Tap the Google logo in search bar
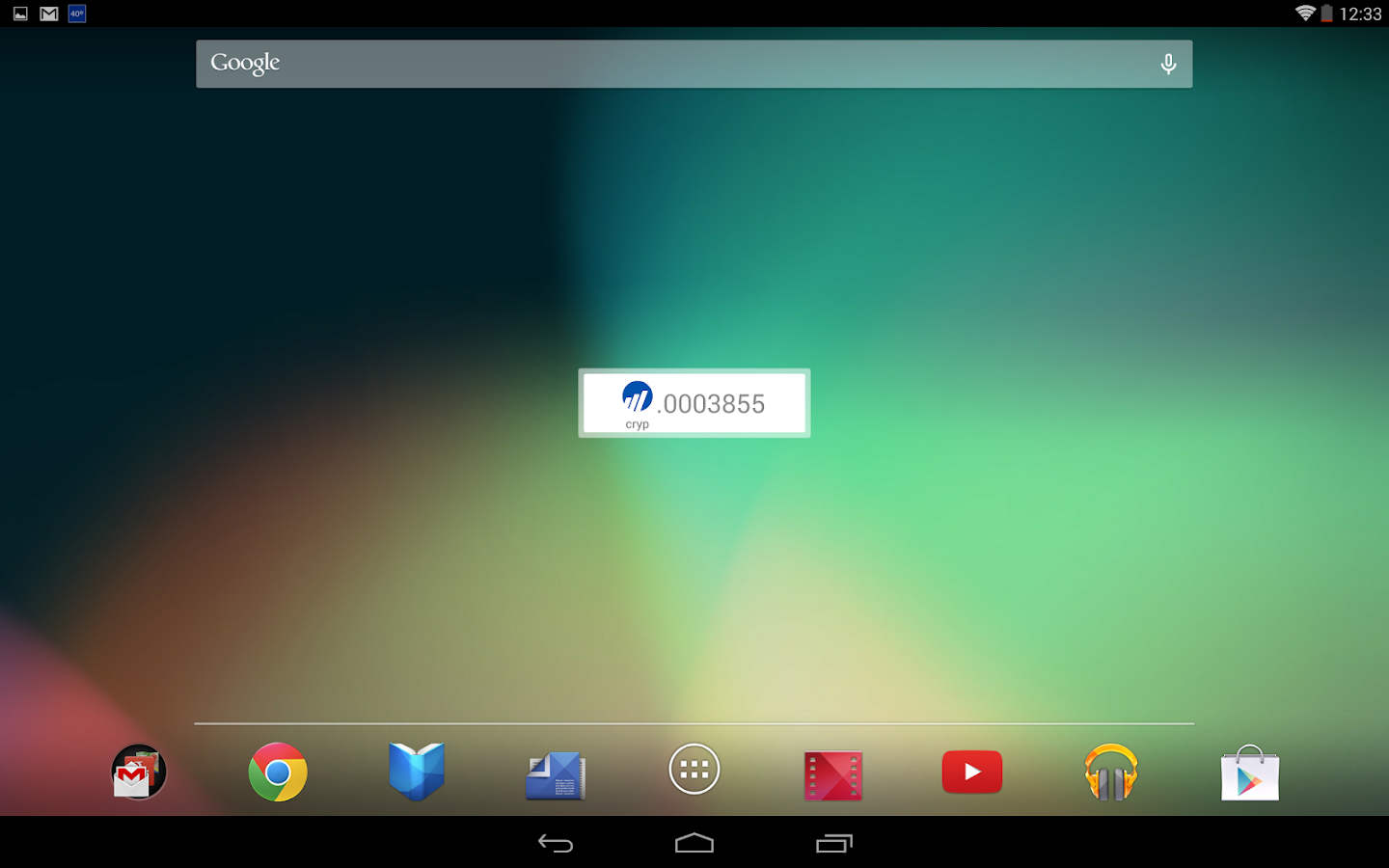 tap(245, 64)
